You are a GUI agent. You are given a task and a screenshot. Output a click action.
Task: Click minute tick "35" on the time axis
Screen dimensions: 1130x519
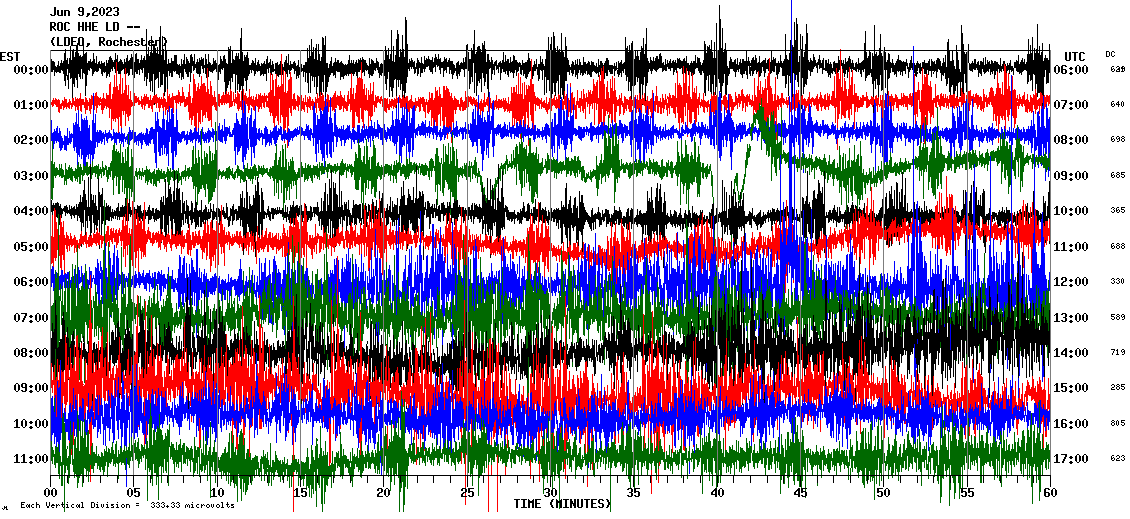pyautogui.click(x=633, y=493)
